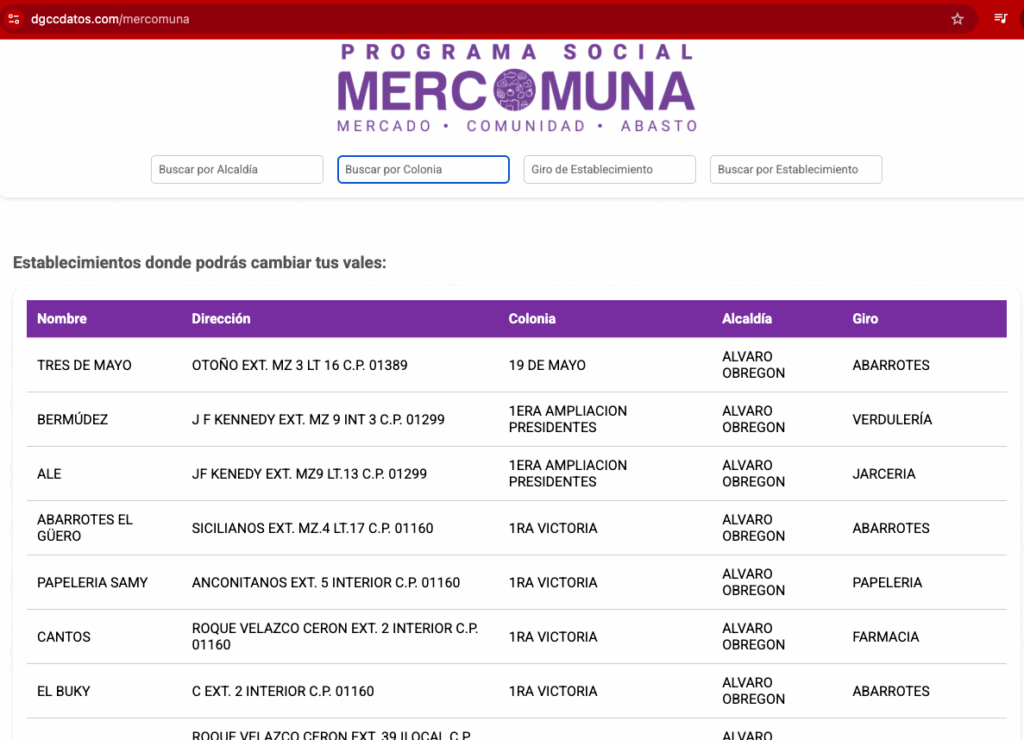Click inside the Buscar por Colonia field
The image size is (1024, 740).
[x=422, y=169]
